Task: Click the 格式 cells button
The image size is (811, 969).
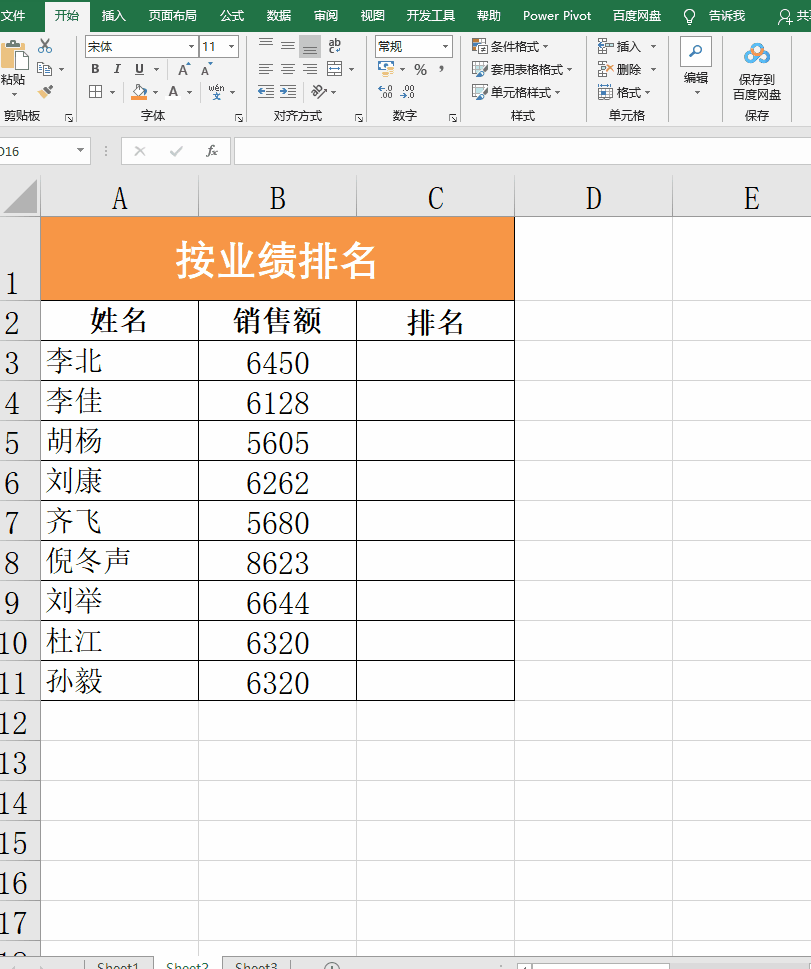Action: click(624, 92)
